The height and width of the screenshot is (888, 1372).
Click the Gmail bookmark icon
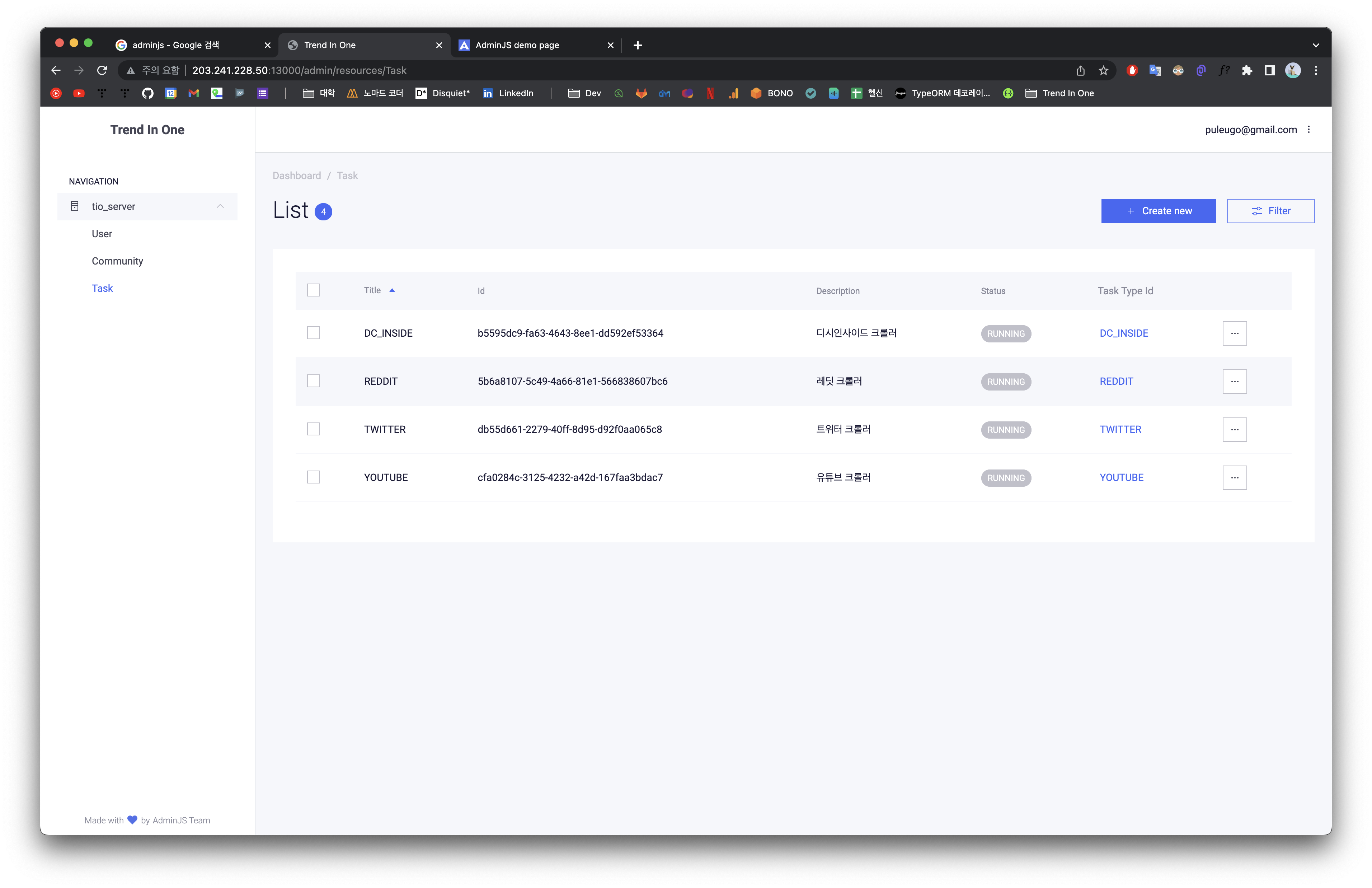(x=194, y=93)
